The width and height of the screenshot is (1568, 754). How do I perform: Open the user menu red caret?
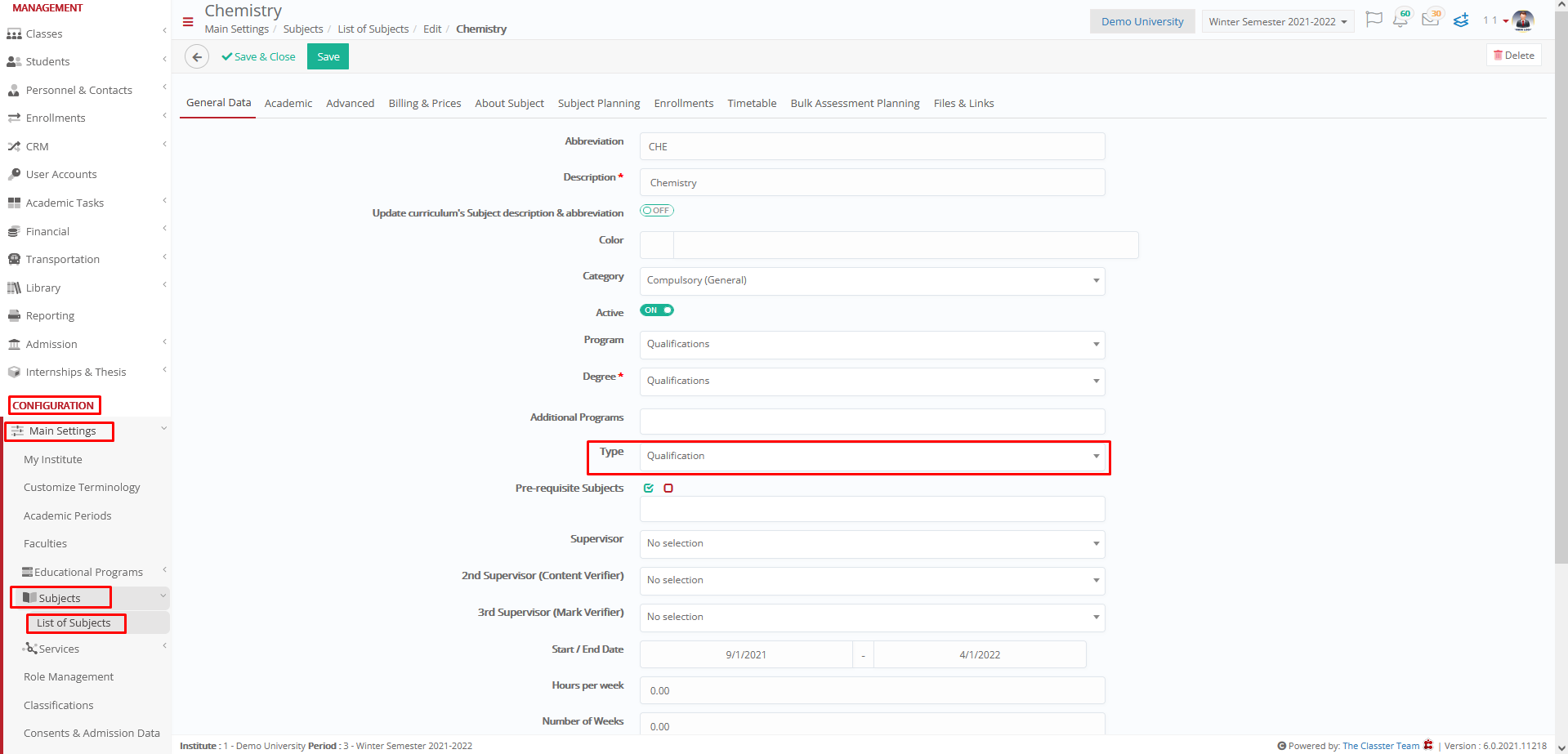pyautogui.click(x=1506, y=21)
